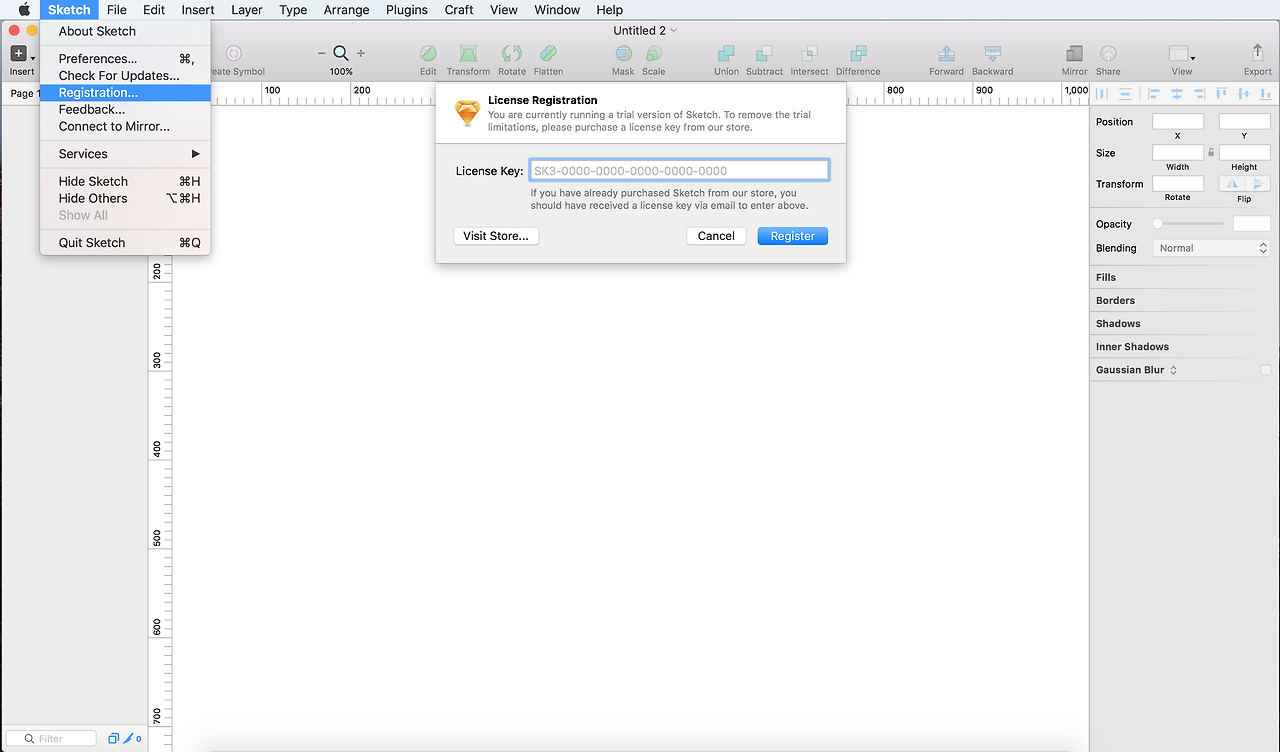Select the Transform tool icon
The width and height of the screenshot is (1280, 752).
point(468,54)
